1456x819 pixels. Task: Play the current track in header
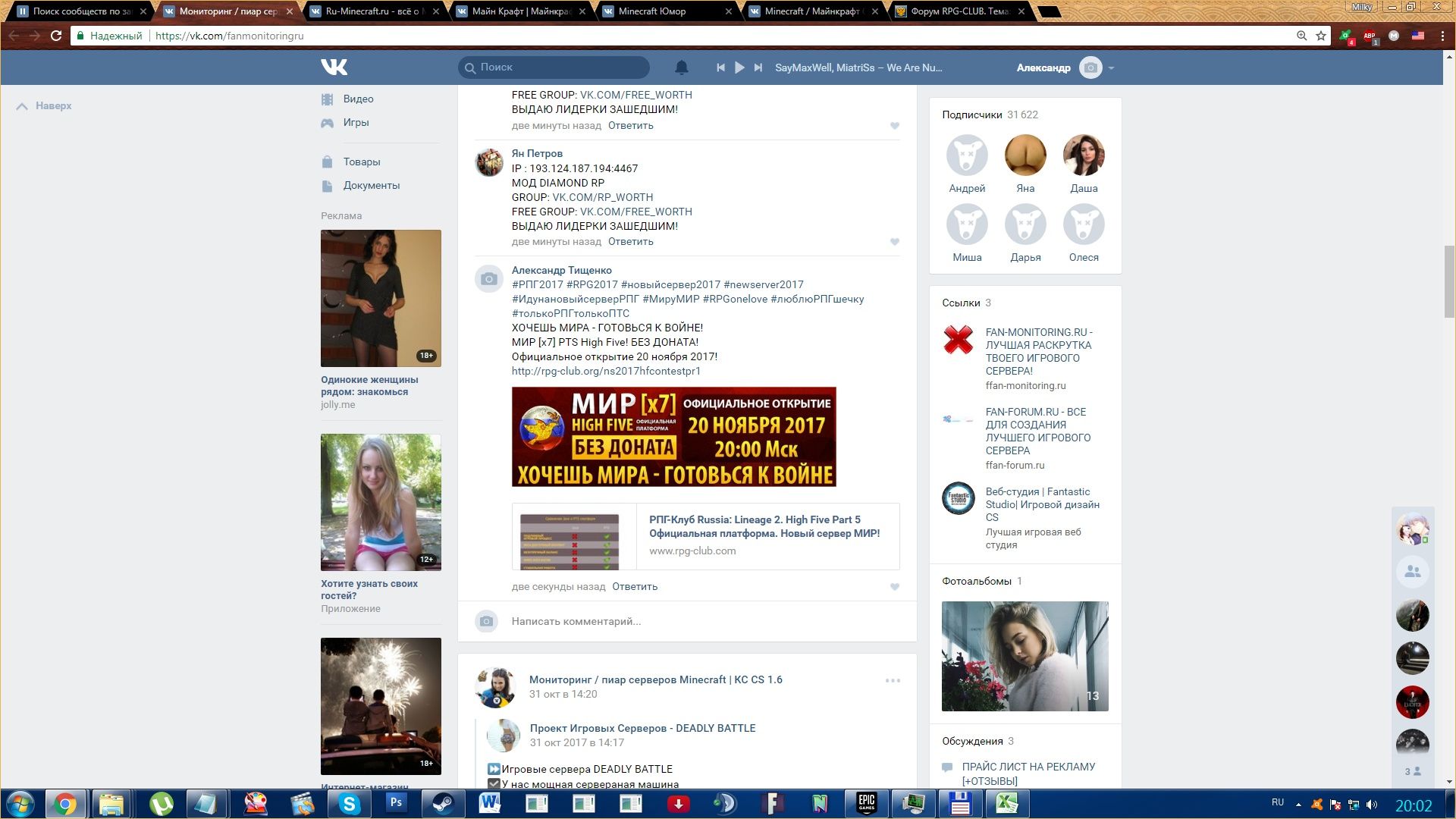coord(739,67)
